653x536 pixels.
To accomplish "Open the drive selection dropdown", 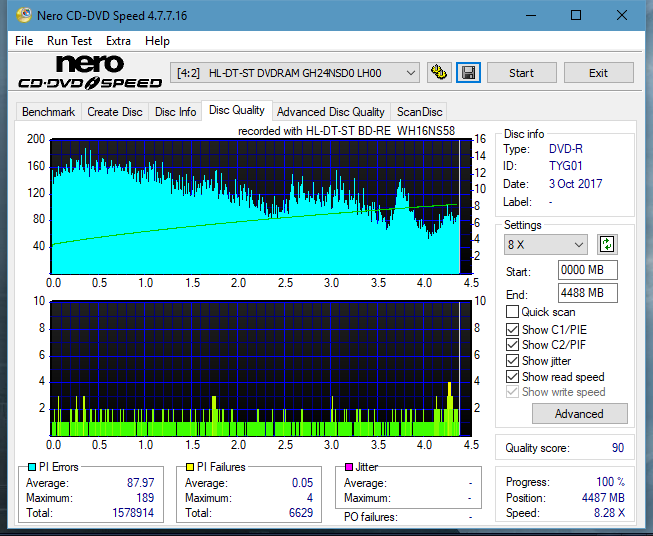I will (x=295, y=73).
